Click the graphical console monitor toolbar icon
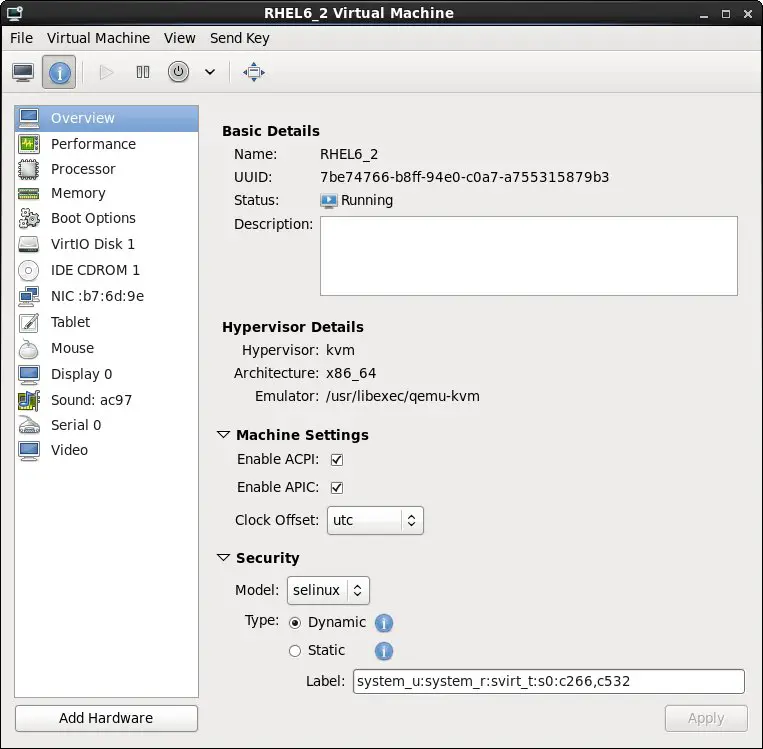The height and width of the screenshot is (749, 763). (23, 72)
